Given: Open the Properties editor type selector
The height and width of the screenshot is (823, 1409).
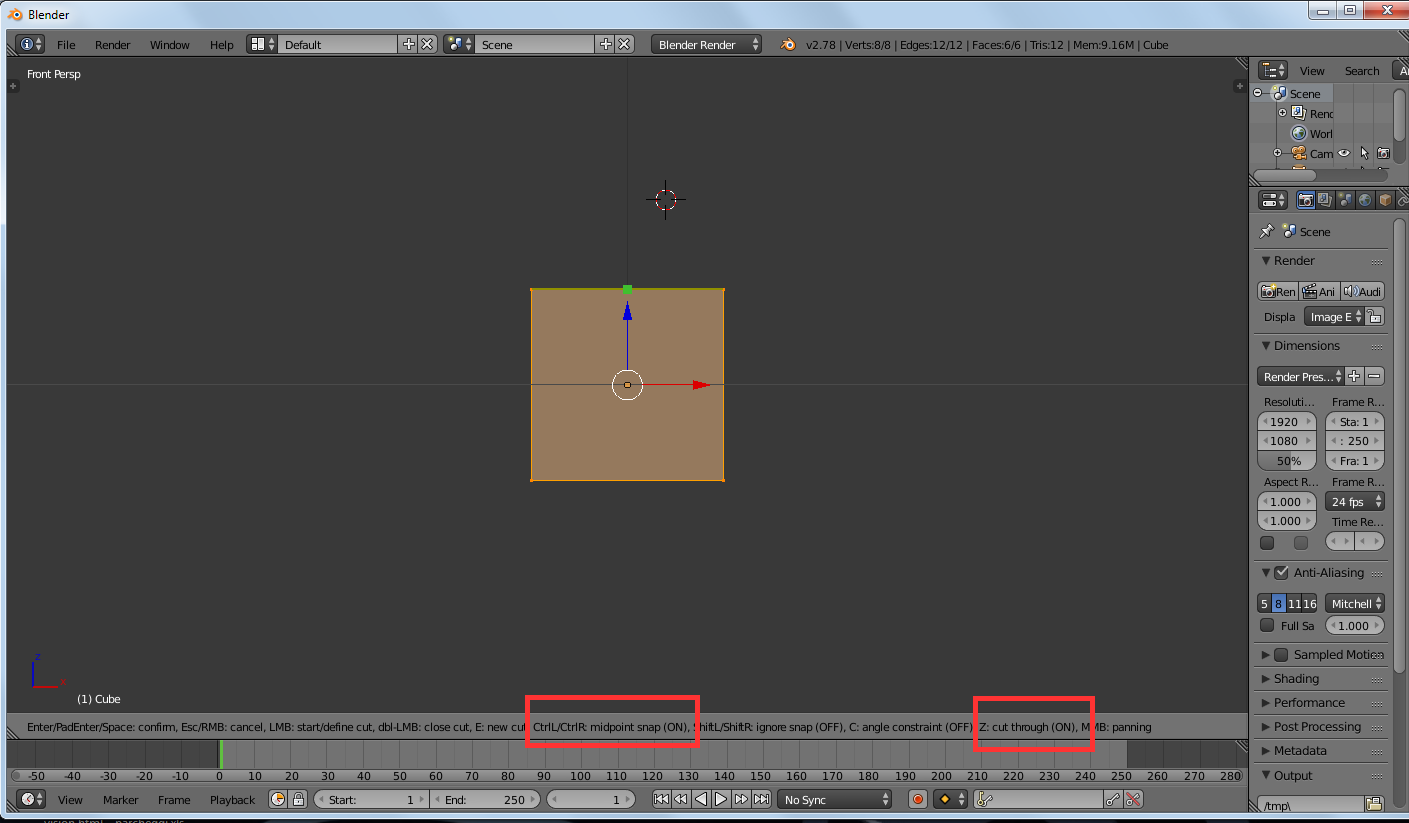Looking at the screenshot, I should tap(1273, 200).
